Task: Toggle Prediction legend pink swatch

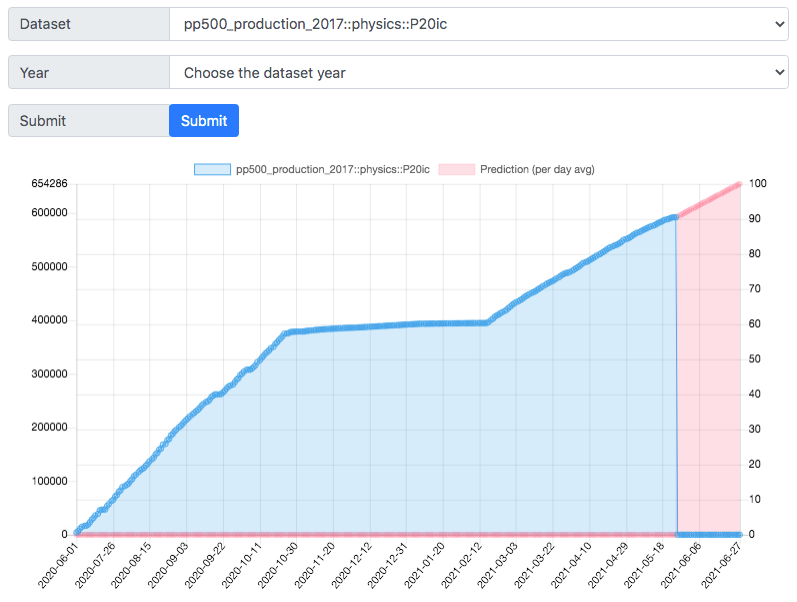Action: 456,169
